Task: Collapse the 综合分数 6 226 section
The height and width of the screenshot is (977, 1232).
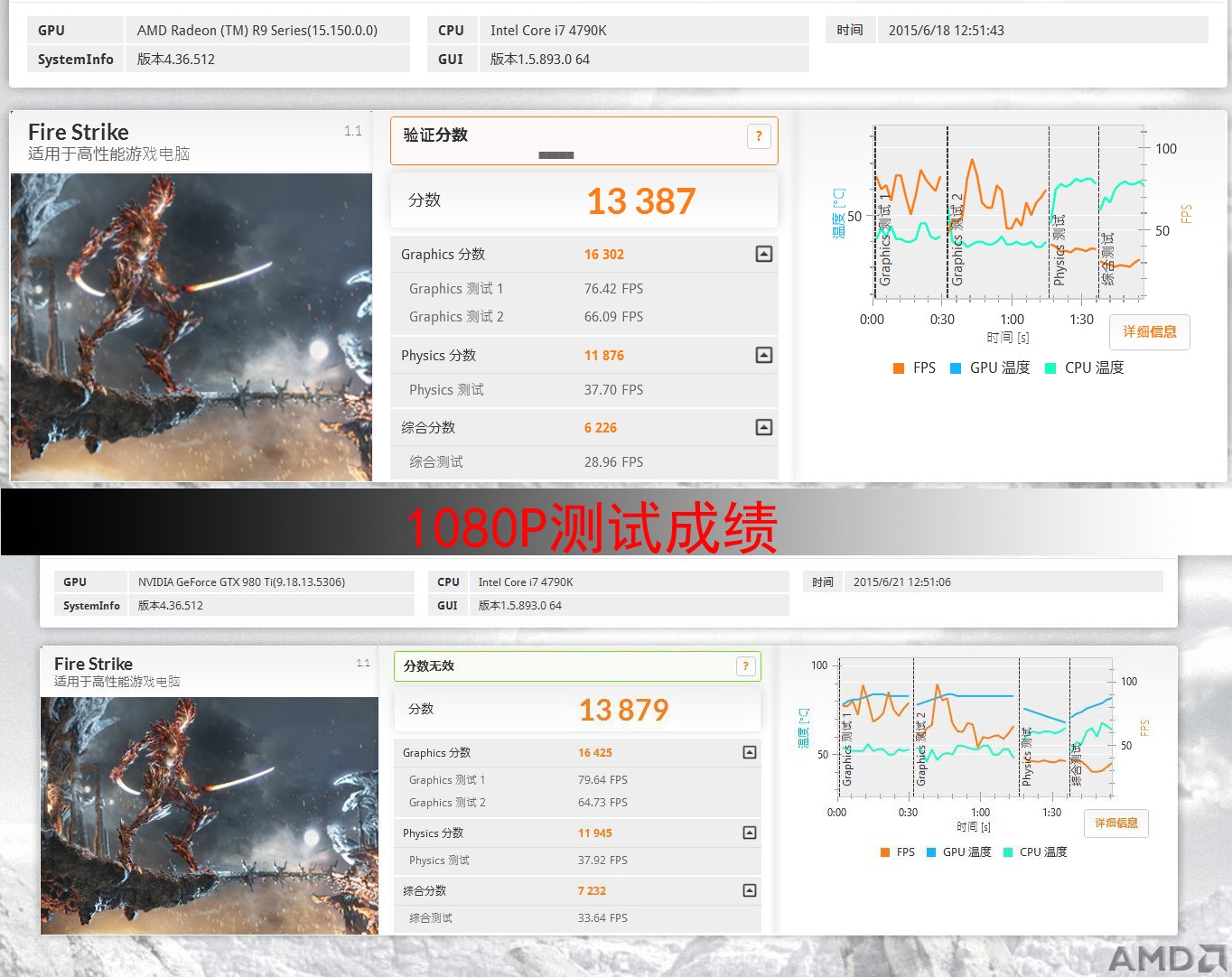Action: click(x=764, y=427)
